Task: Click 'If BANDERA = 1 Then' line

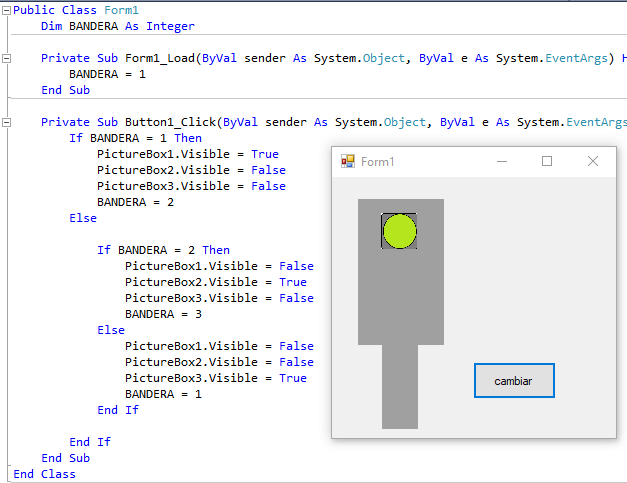Action: 136,138
